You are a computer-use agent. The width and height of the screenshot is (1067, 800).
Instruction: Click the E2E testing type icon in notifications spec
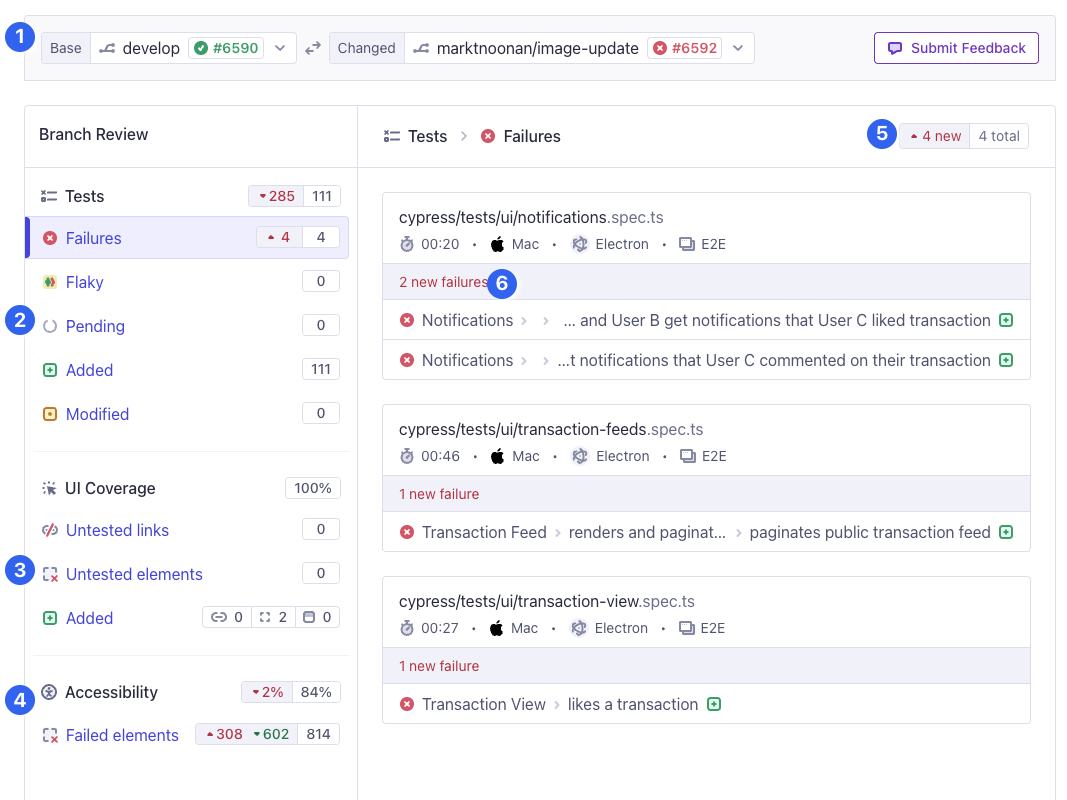[x=687, y=244]
